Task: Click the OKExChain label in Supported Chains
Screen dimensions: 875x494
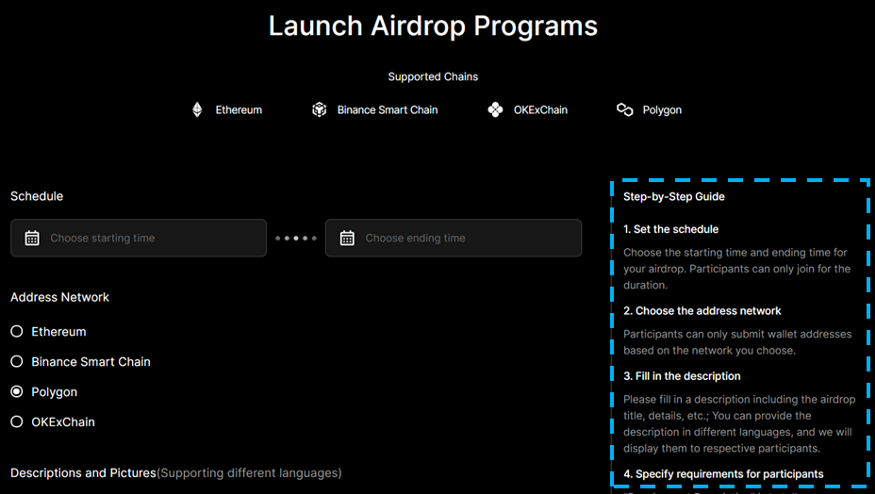Action: (x=540, y=110)
